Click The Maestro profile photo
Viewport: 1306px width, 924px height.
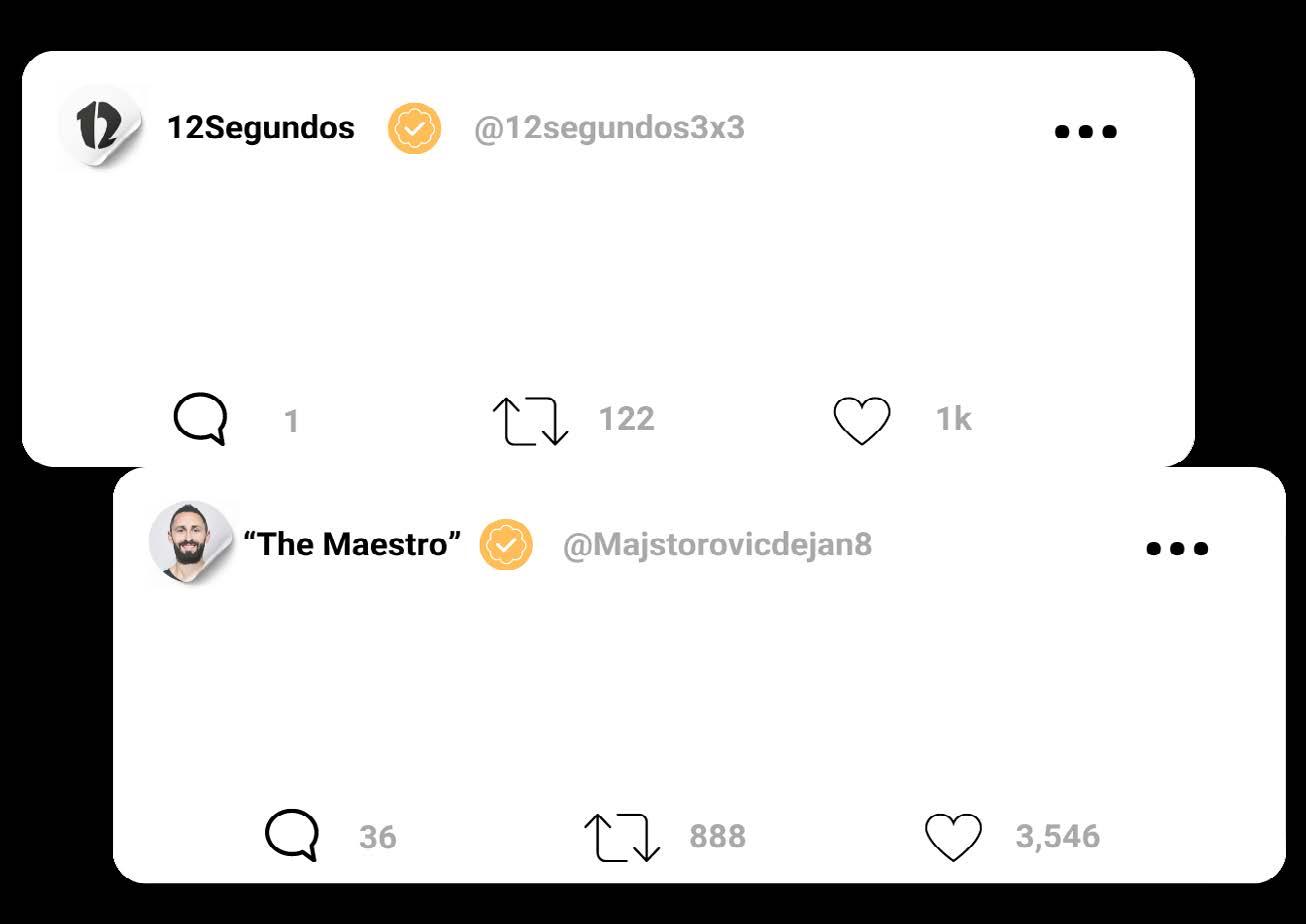tap(189, 541)
